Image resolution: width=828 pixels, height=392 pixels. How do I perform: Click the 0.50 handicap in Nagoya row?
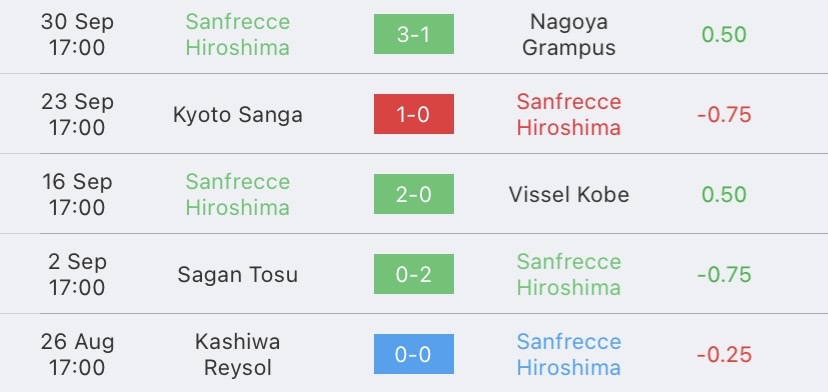coord(724,34)
